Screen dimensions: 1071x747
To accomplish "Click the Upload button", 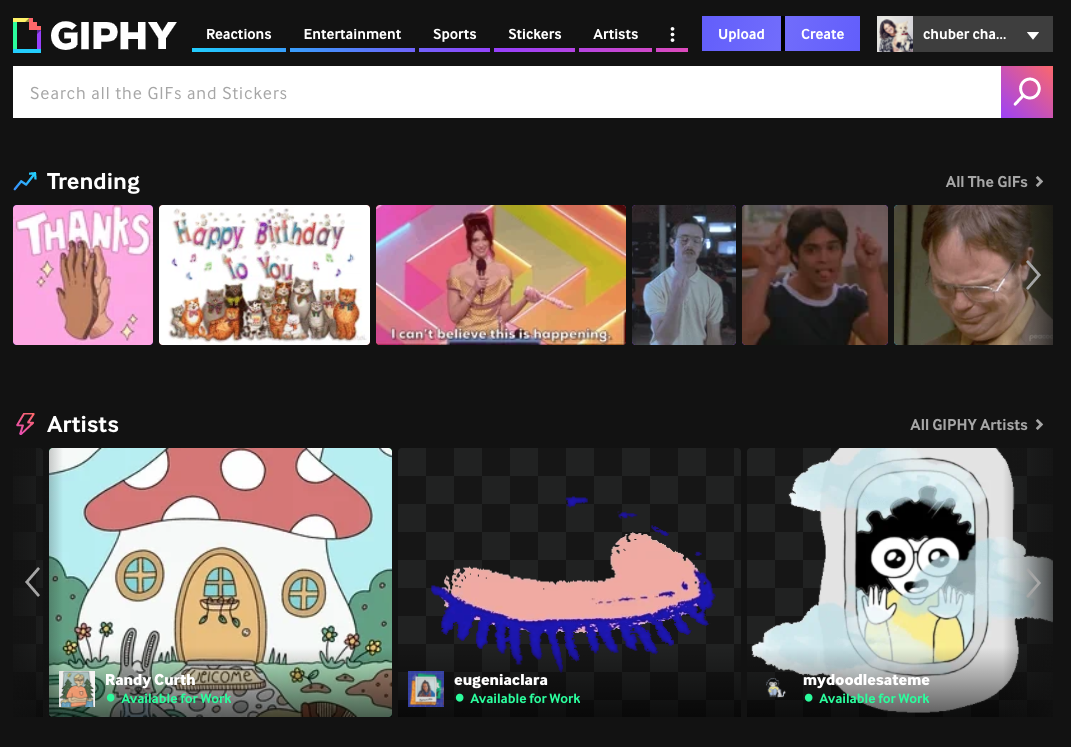I will click(741, 34).
